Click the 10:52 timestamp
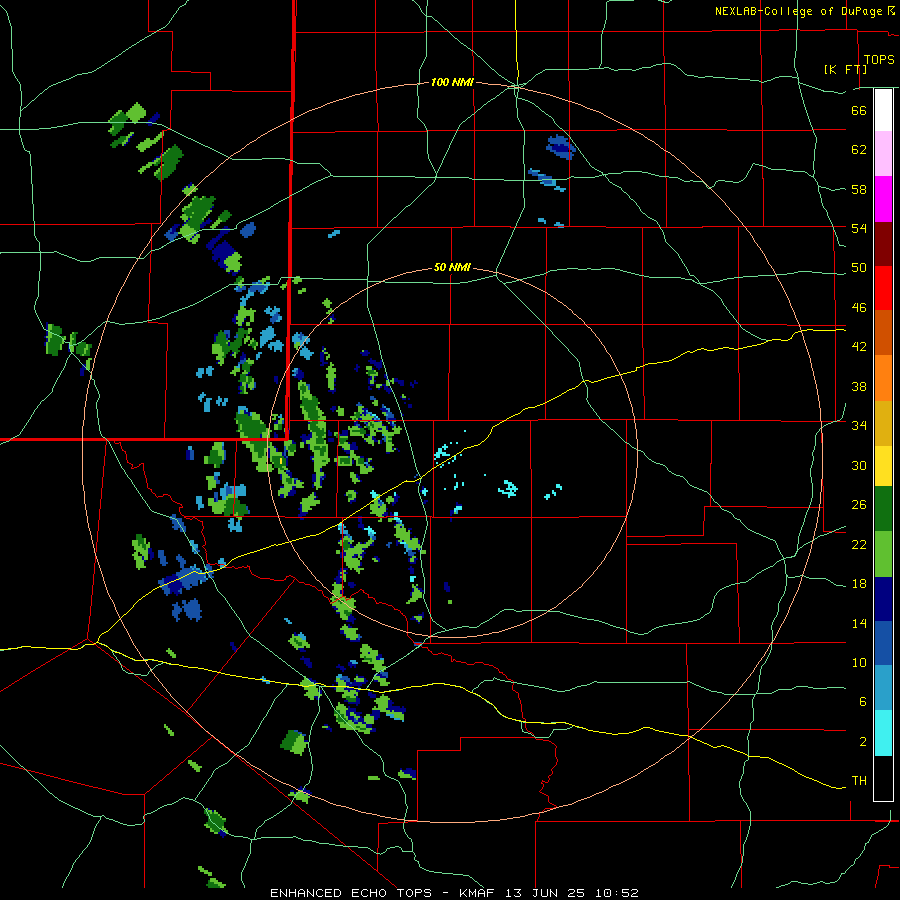Screen dimensions: 900x900 click(x=616, y=893)
